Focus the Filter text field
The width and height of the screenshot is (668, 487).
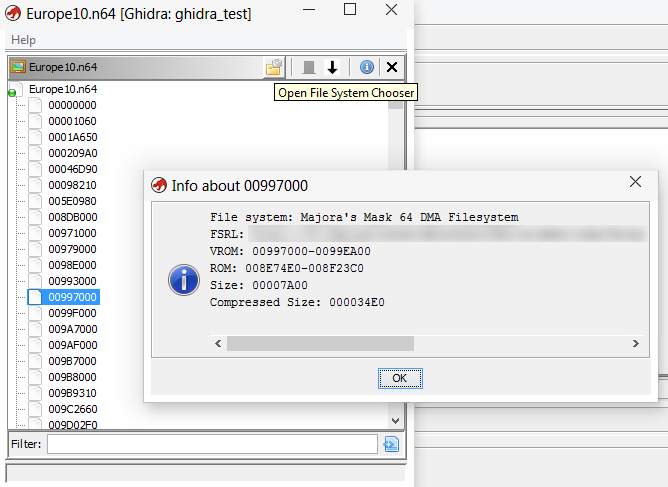click(212, 444)
